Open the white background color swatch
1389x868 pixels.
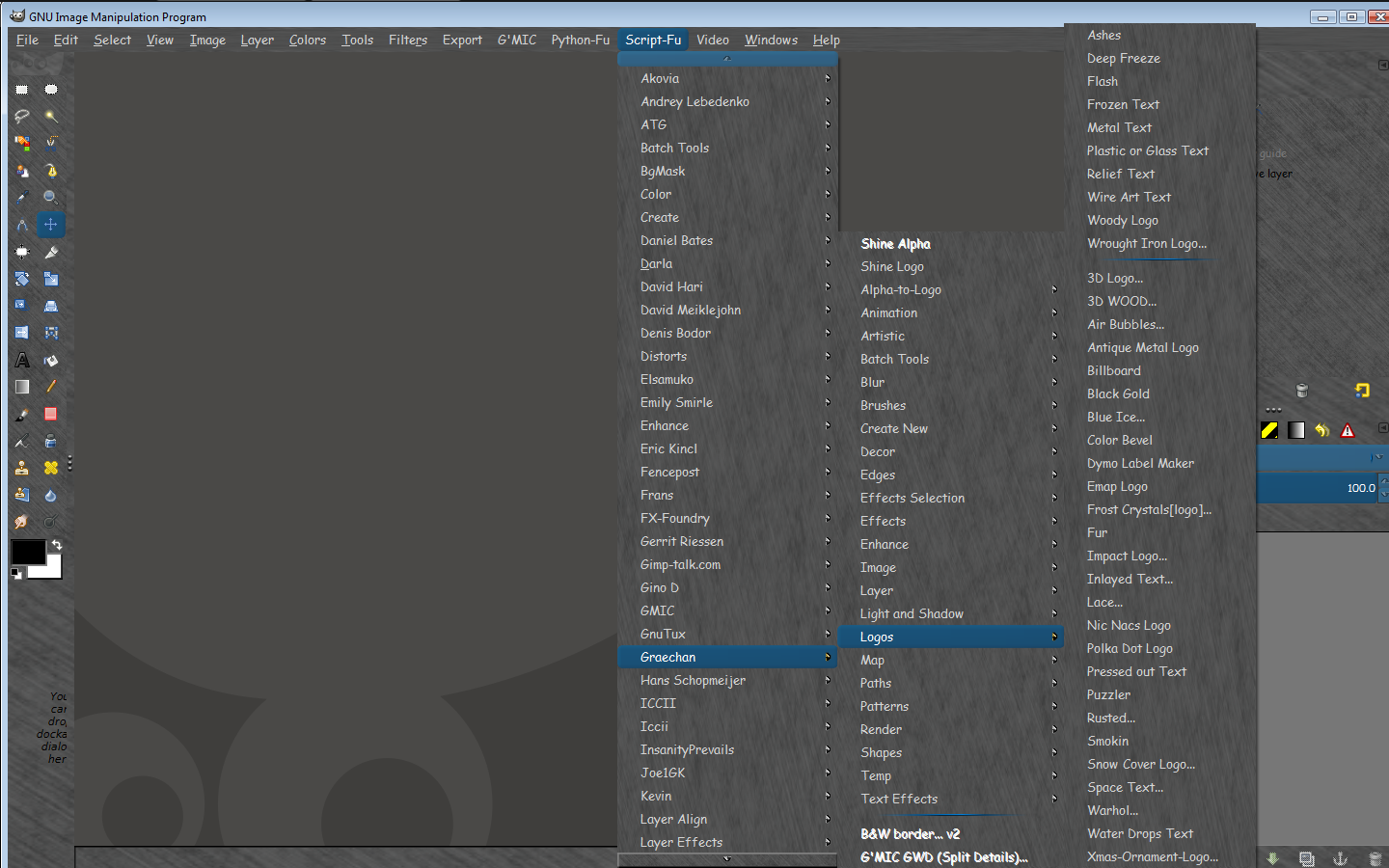[51, 569]
